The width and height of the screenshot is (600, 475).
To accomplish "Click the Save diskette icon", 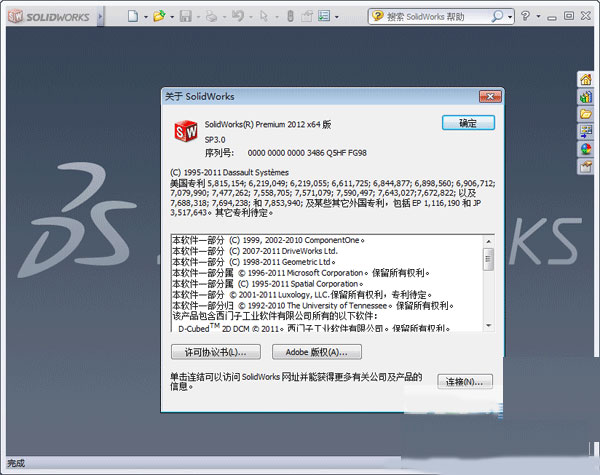I will tap(186, 16).
